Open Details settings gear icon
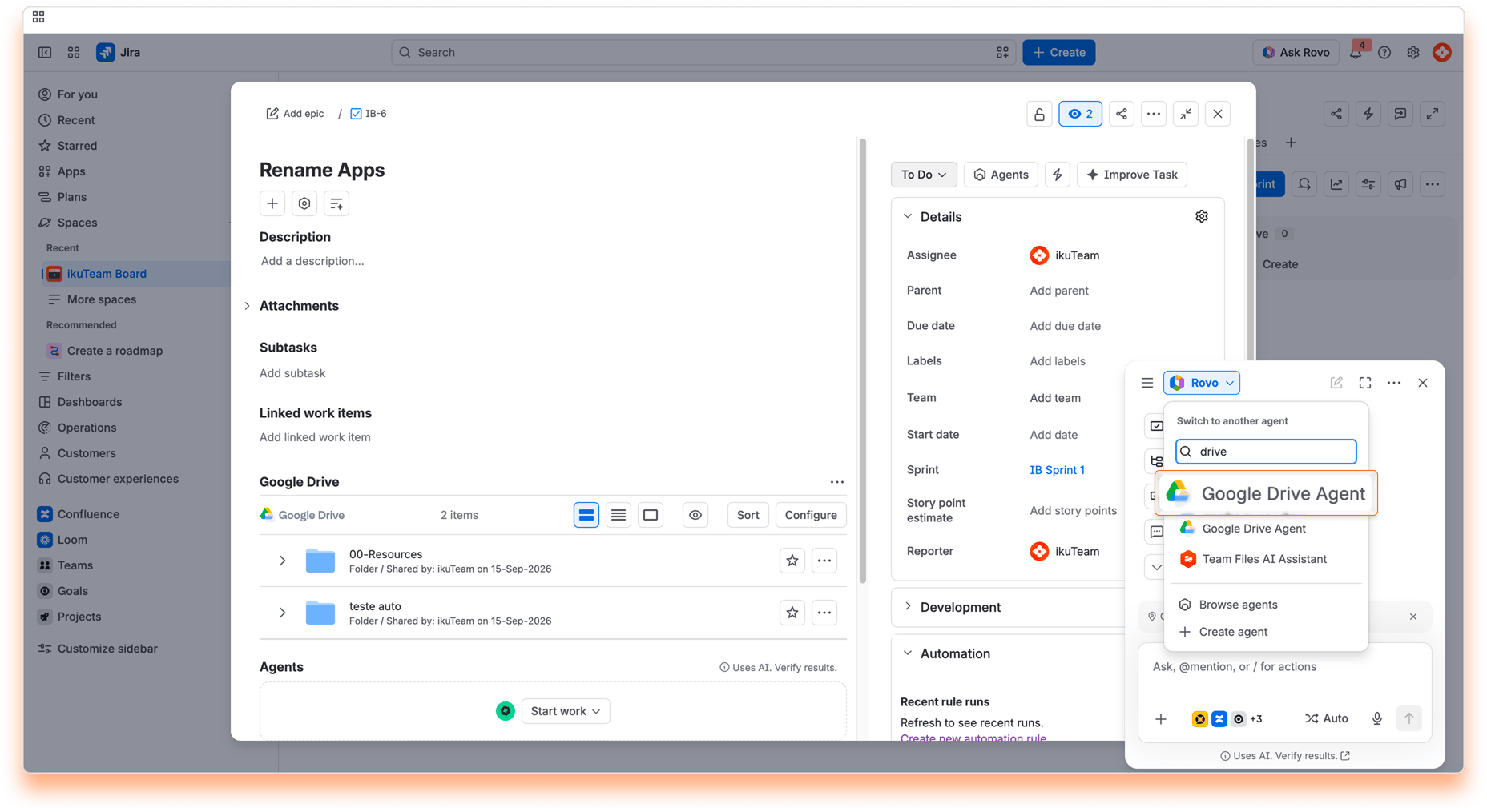1487x812 pixels. click(1202, 216)
